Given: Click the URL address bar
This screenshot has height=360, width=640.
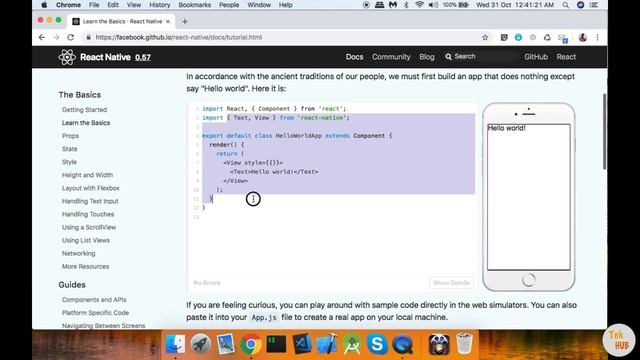Looking at the screenshot, I should (x=282, y=37).
